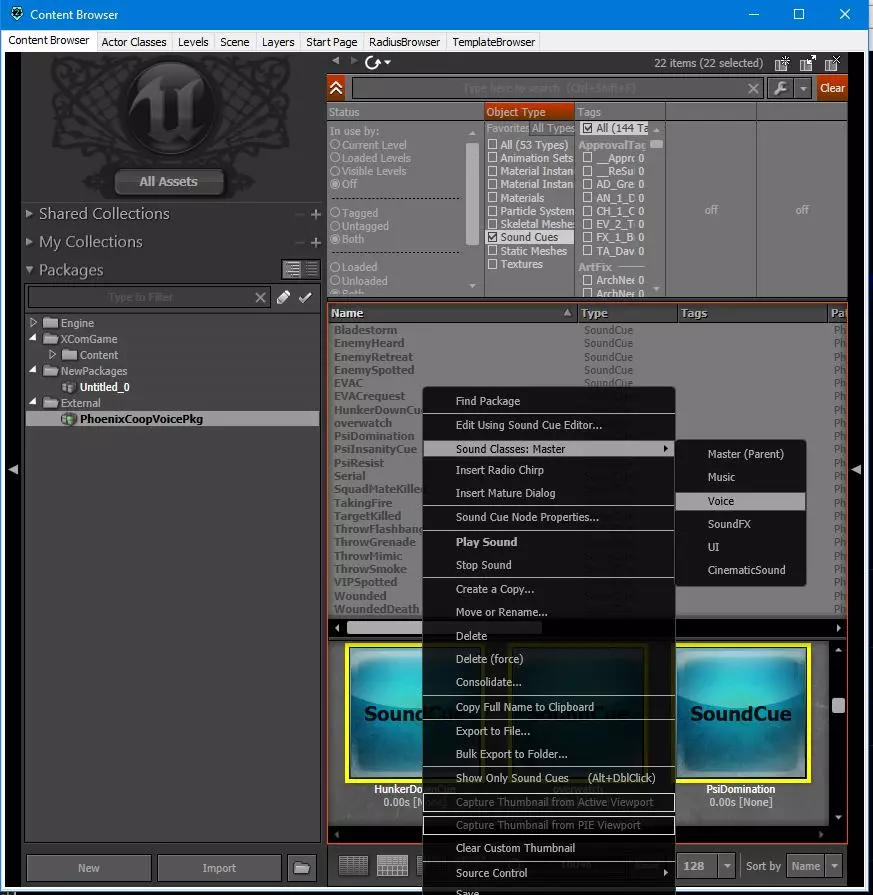
Task: Select the TakingFire row in asset list
Action: [363, 503]
